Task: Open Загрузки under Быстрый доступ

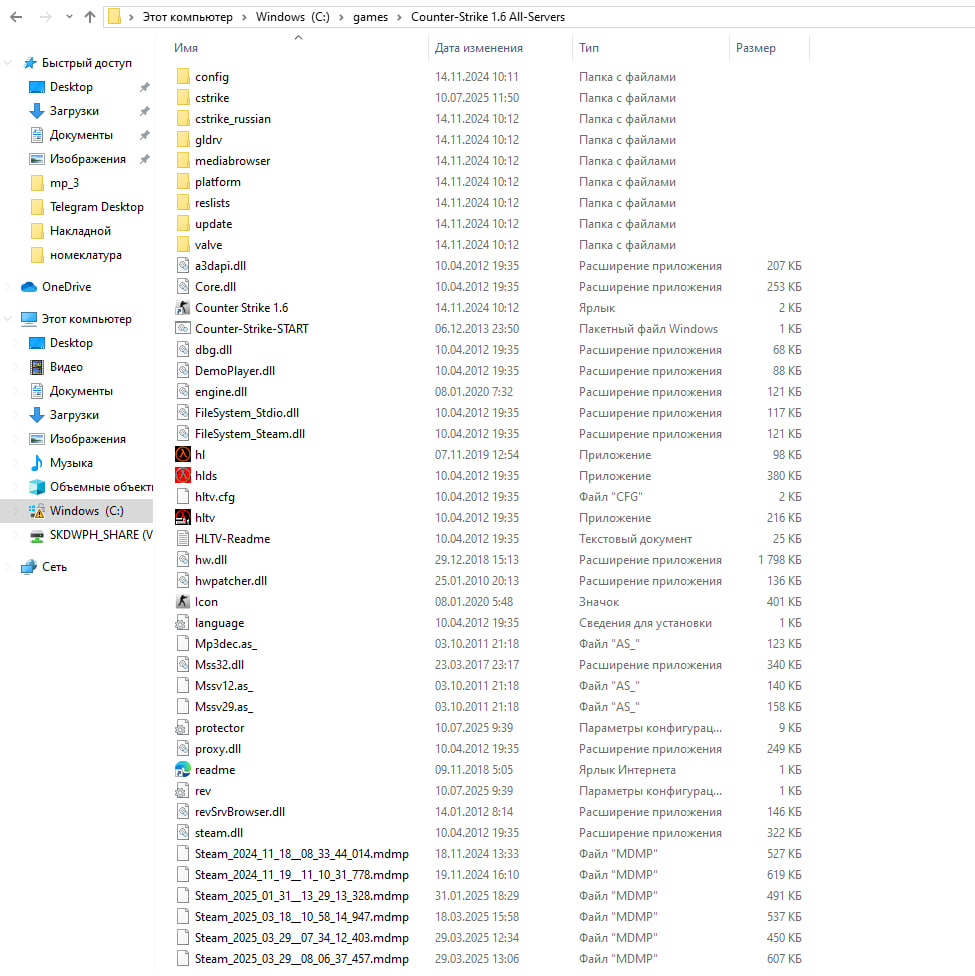Action: tap(73, 111)
